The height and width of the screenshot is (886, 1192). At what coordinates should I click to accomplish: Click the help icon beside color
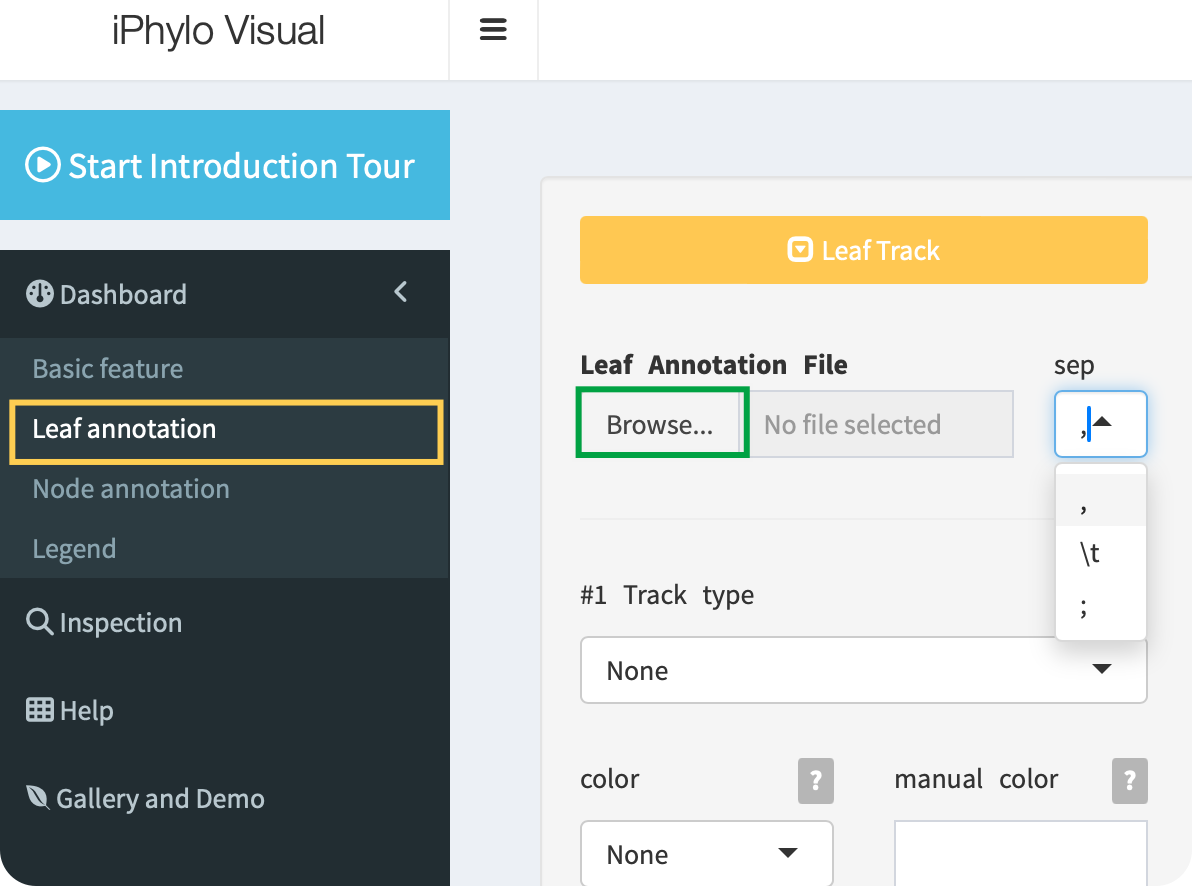(815, 780)
